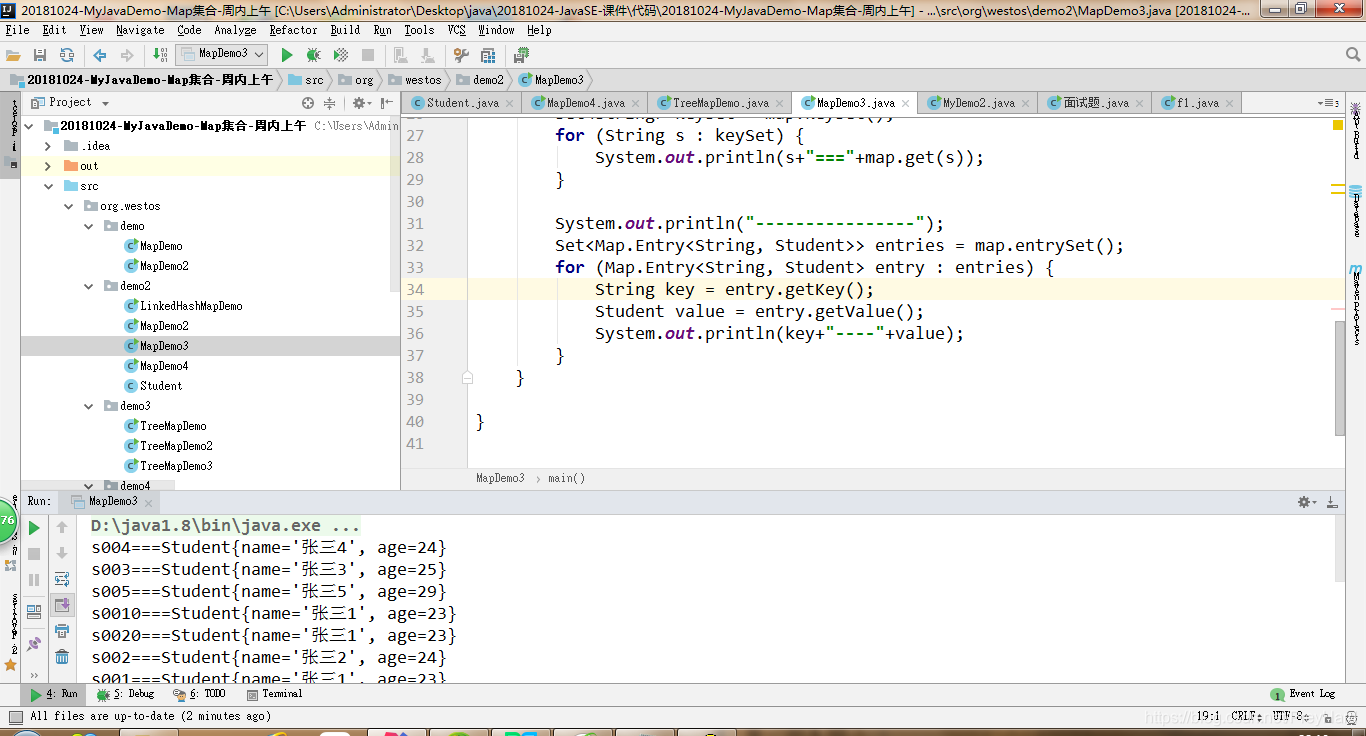Run with coverage from the toolbar
Viewport: 1366px width, 736px height.
(340, 55)
